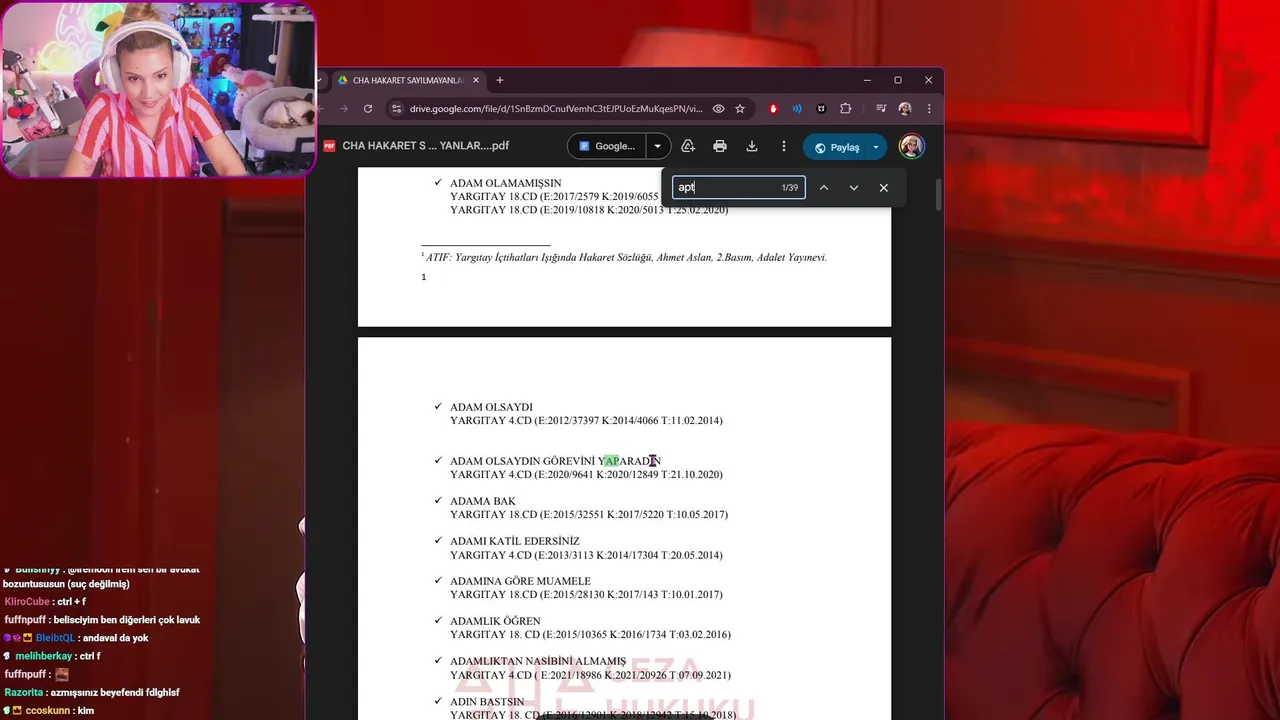Open the cat-face extension icon

coord(821,108)
